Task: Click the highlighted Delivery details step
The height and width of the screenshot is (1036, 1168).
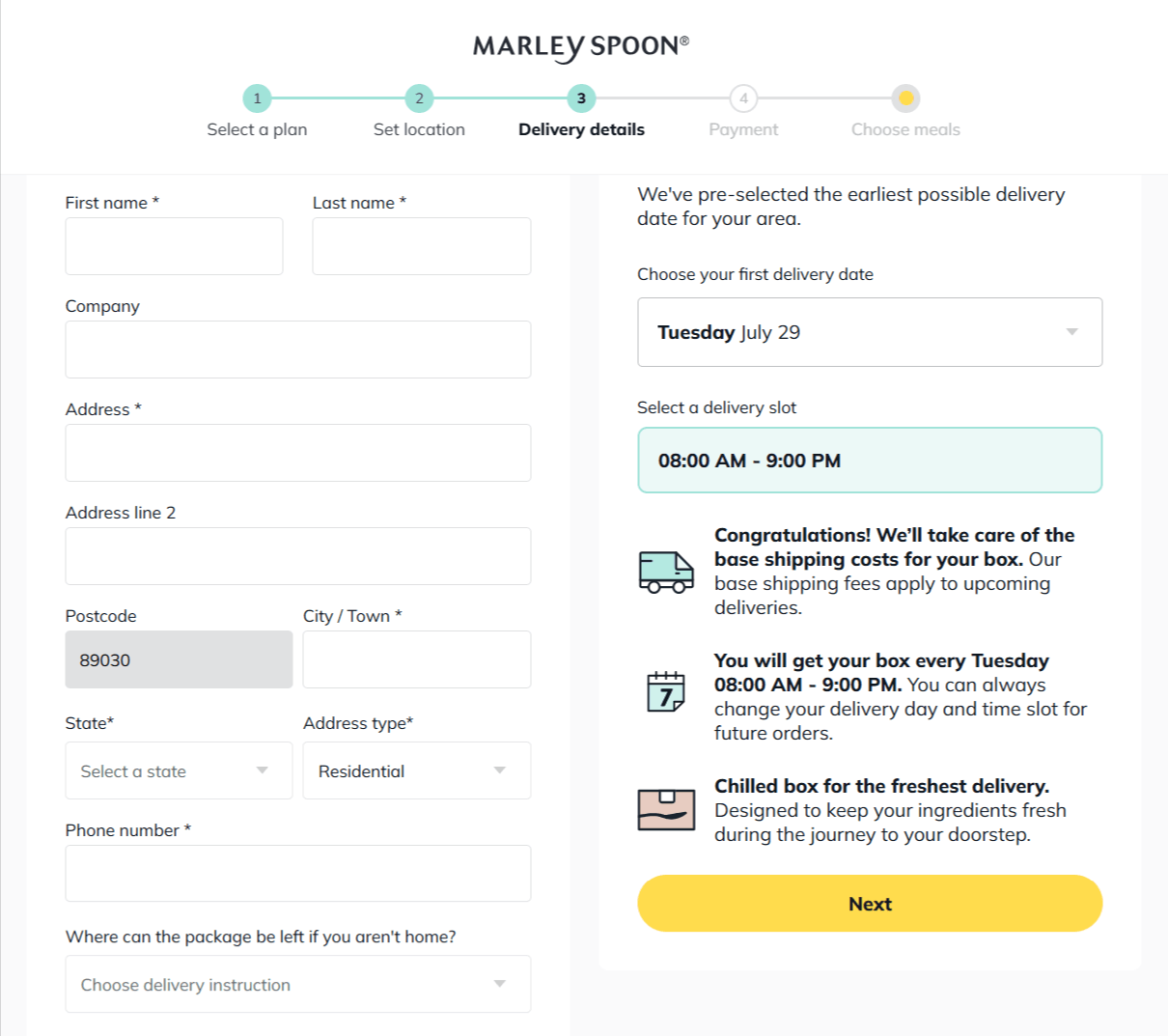Action: pos(580,128)
